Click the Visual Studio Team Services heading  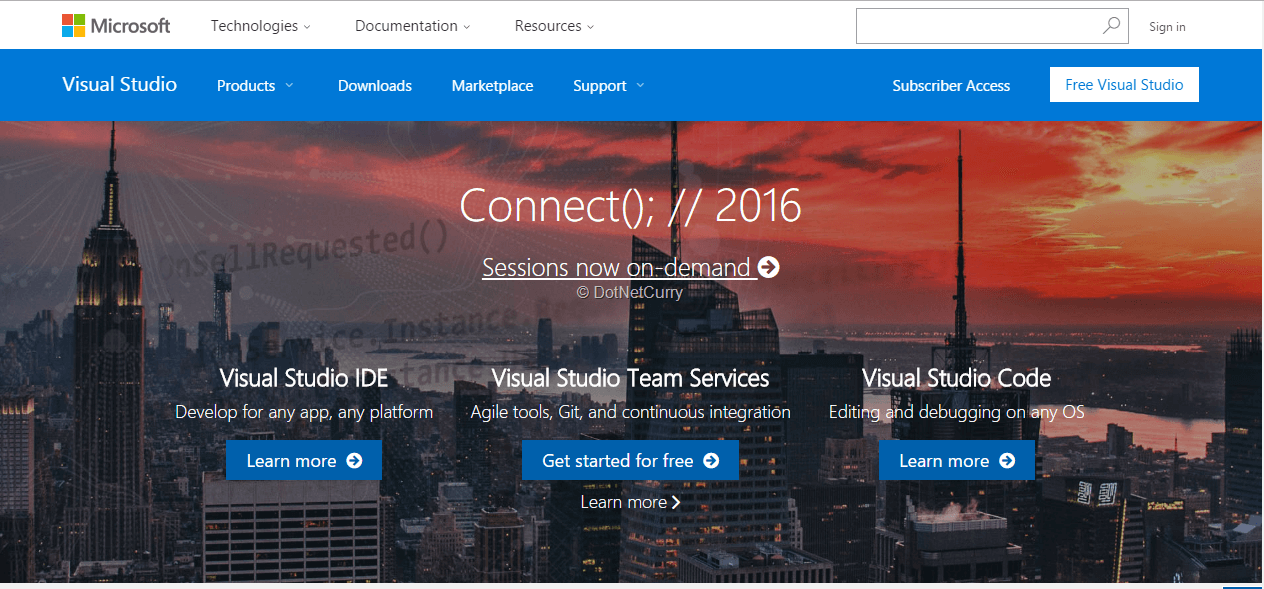point(631,378)
